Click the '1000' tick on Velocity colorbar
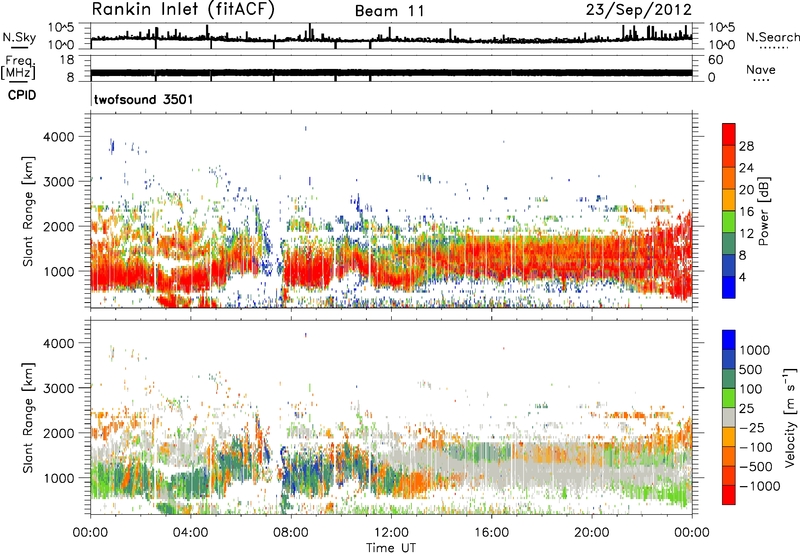 (755, 350)
